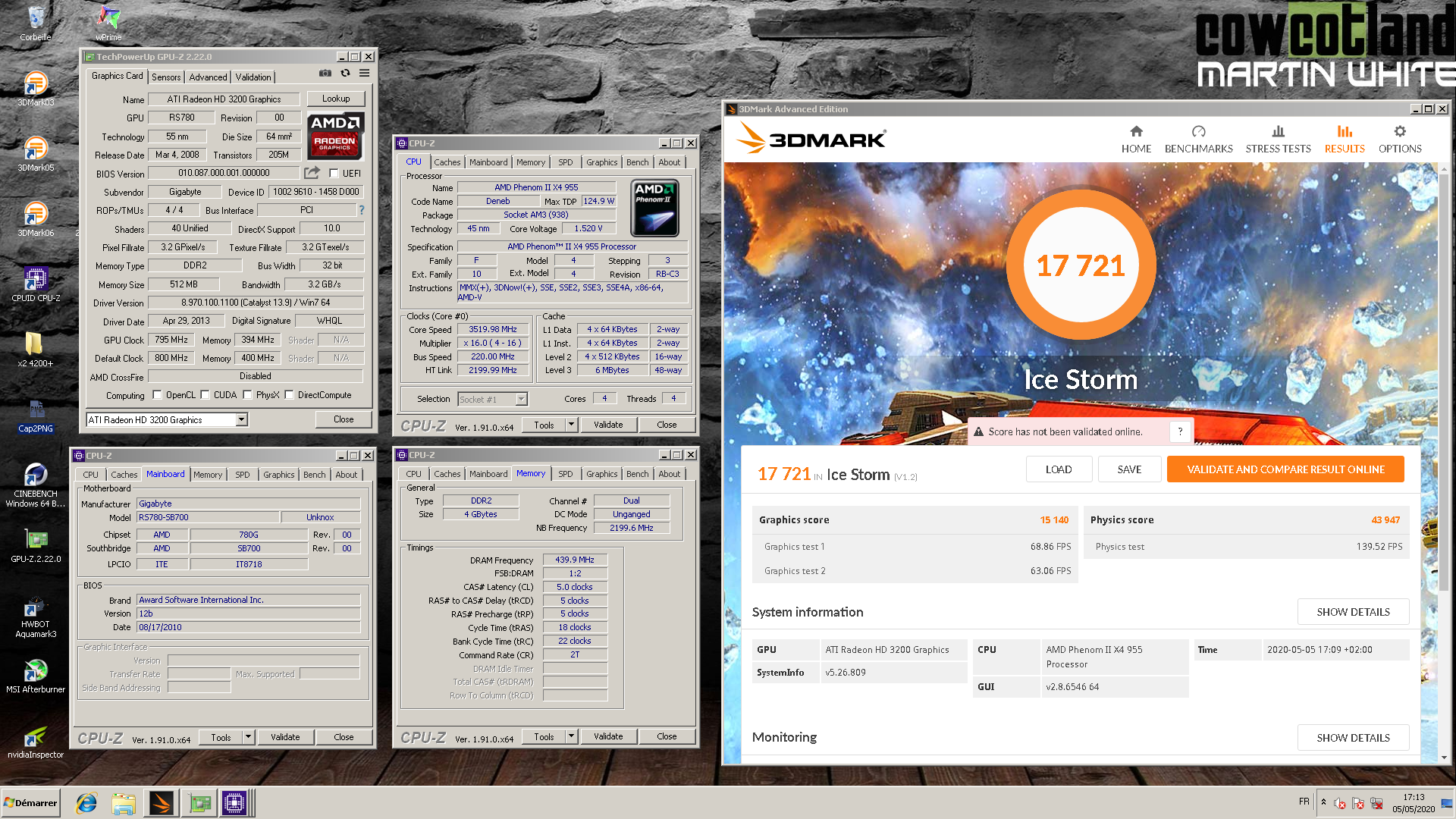Screen dimensions: 1456x819
Task: Open Internet Explorer from the taskbar
Action: 86,803
